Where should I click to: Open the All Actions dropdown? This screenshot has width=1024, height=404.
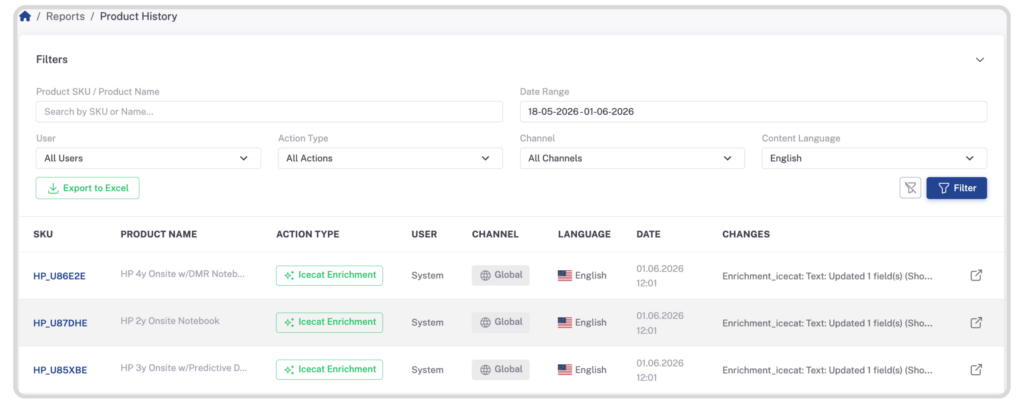pos(391,158)
